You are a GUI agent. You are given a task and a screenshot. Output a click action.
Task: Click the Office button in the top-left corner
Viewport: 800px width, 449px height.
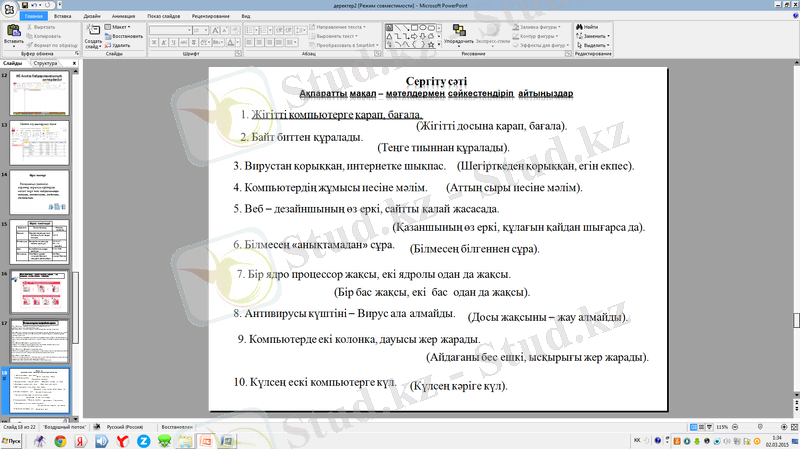9,7
